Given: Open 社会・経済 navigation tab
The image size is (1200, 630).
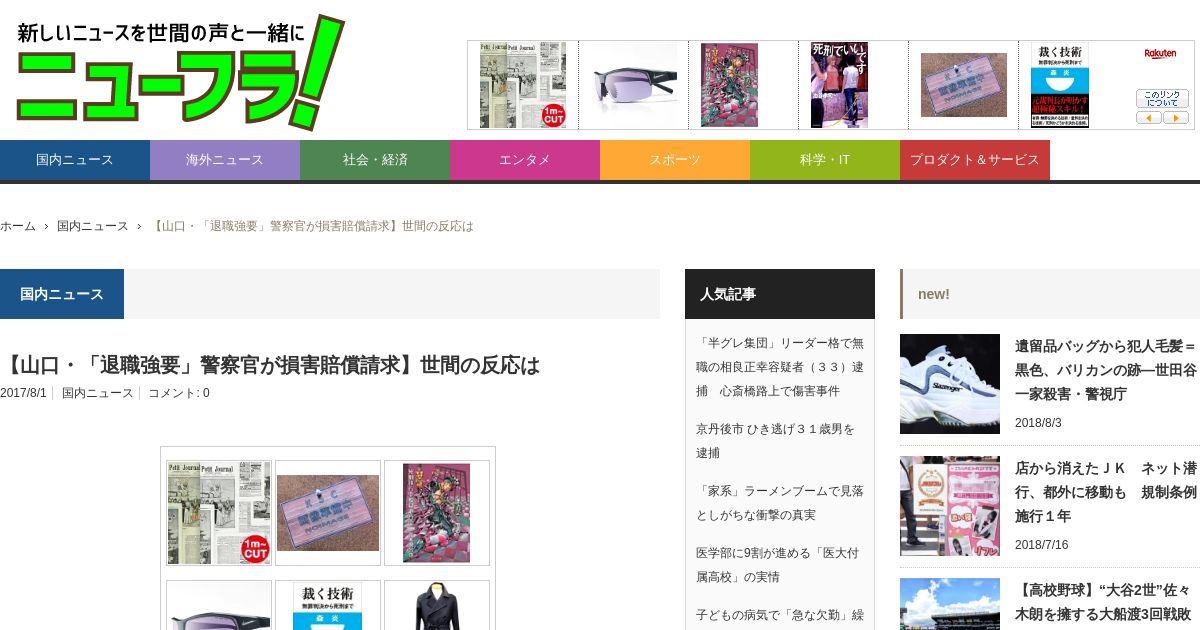Looking at the screenshot, I should pyautogui.click(x=375, y=160).
